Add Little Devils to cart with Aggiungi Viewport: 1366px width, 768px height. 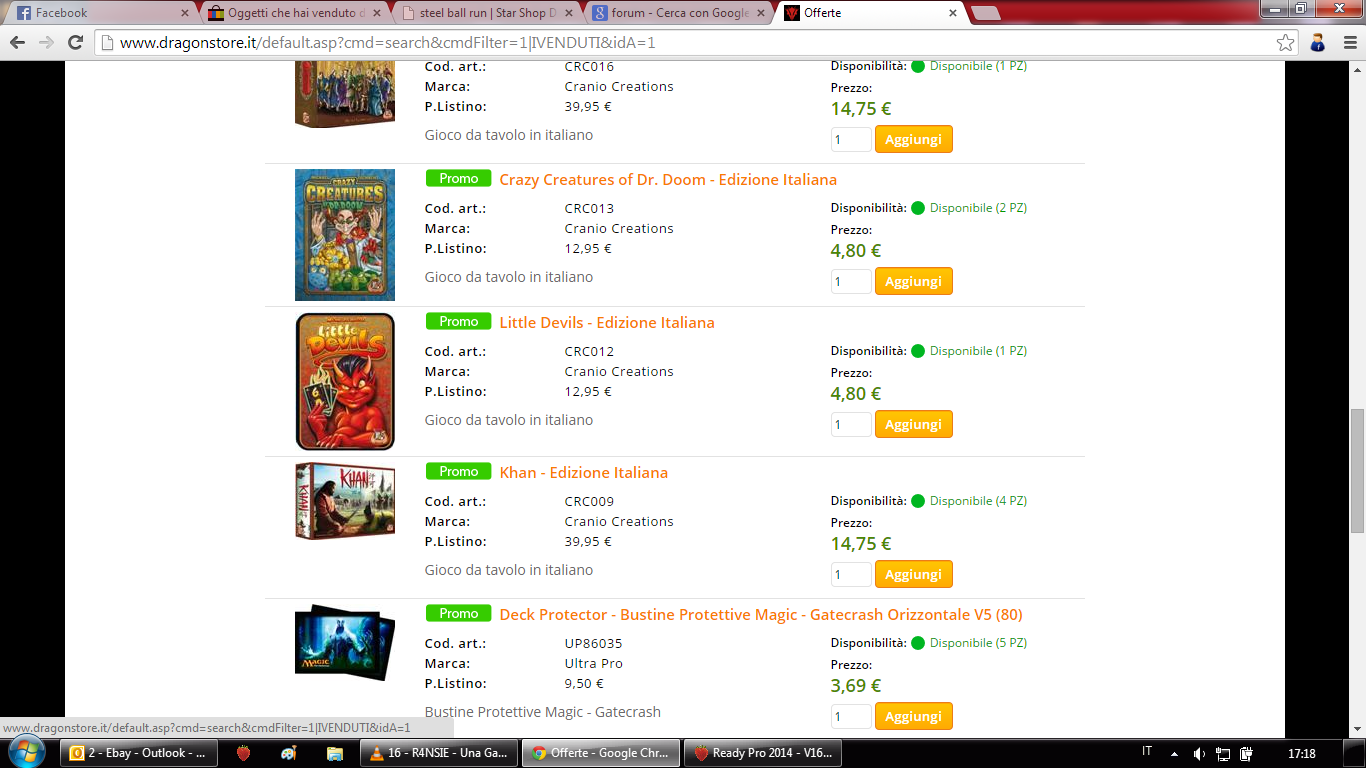pos(914,424)
